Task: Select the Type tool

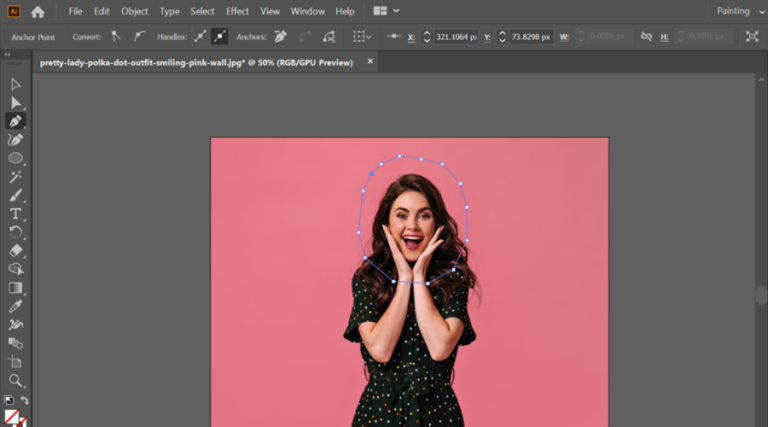Action: [16, 214]
